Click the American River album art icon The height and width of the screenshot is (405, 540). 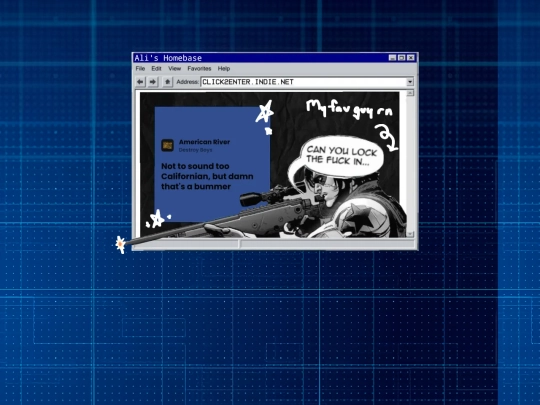tap(168, 145)
